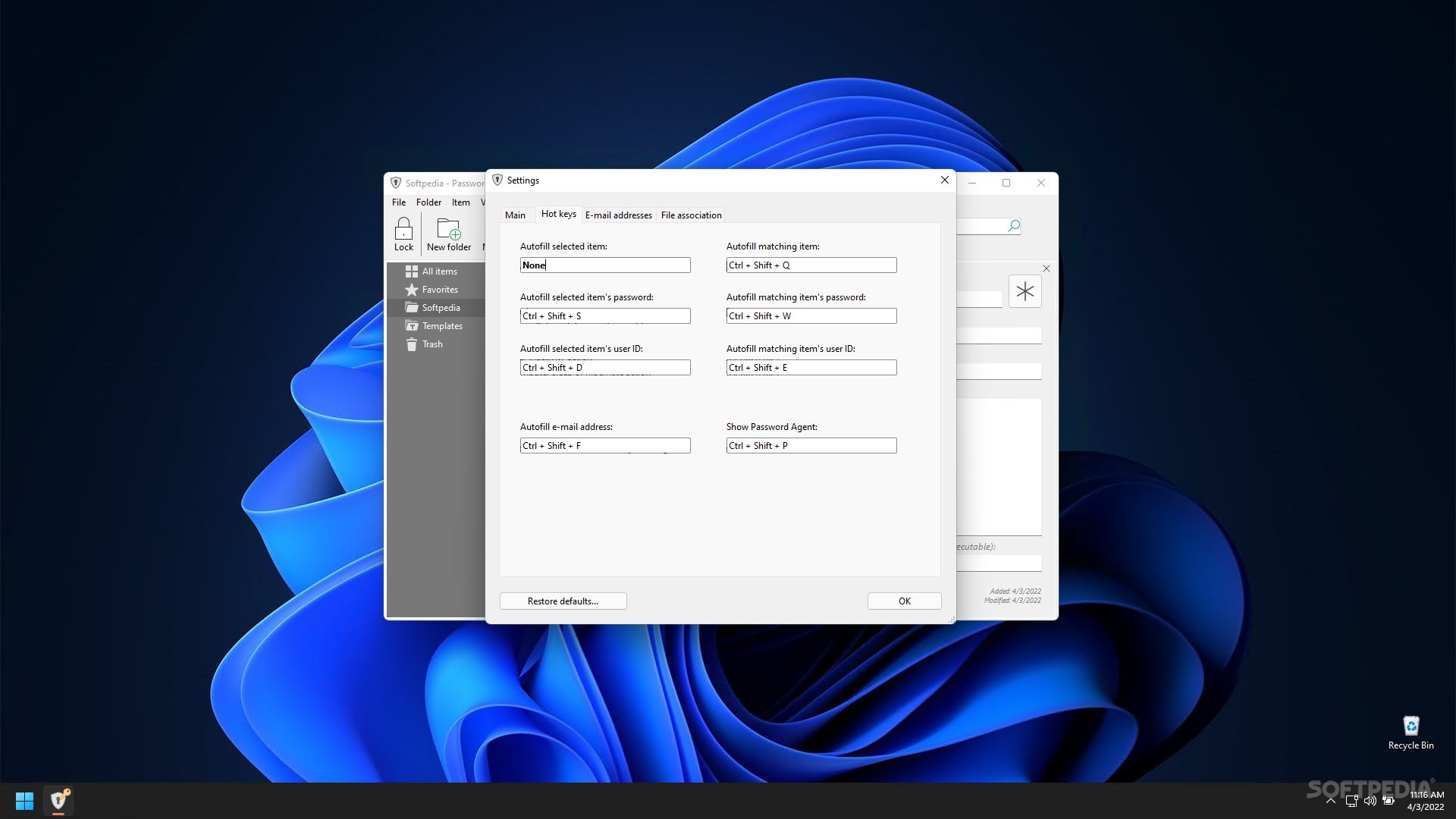This screenshot has height=819, width=1456.
Task: Open the Folder menu
Action: (x=428, y=202)
